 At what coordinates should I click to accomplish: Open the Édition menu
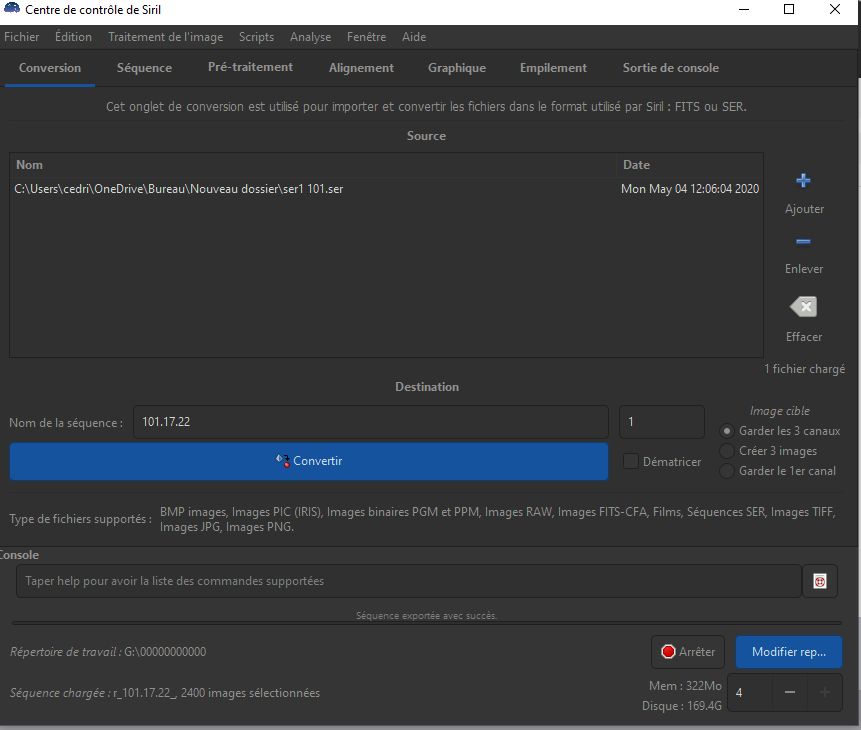point(73,37)
